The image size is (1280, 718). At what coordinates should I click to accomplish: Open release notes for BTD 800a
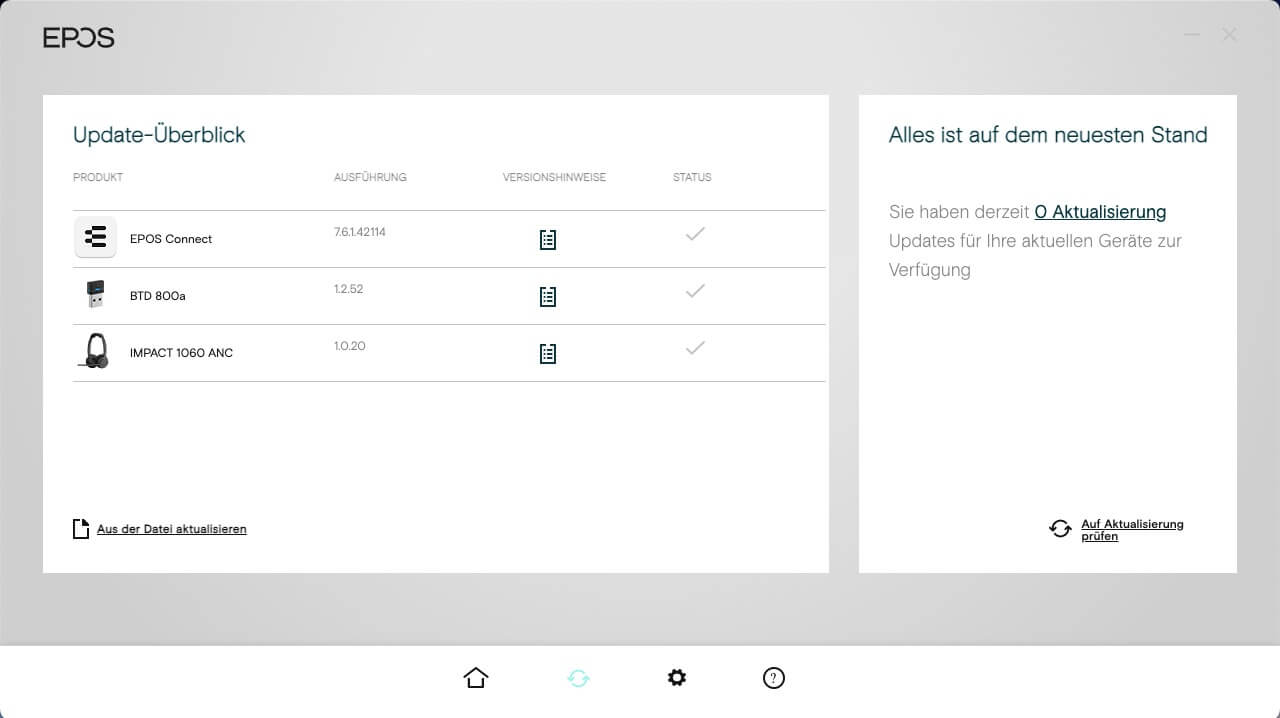click(547, 297)
